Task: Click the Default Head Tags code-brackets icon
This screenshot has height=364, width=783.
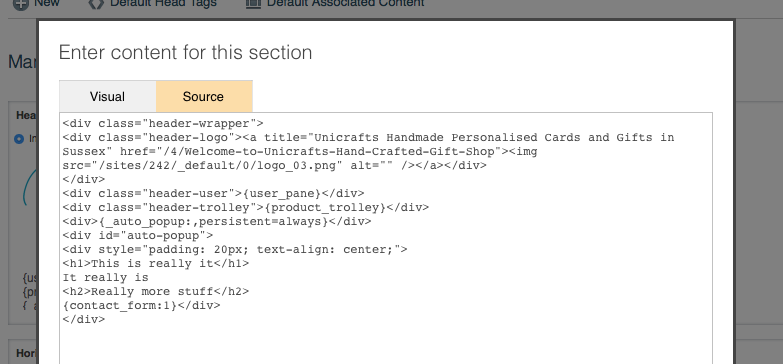Action: tap(96, 3)
